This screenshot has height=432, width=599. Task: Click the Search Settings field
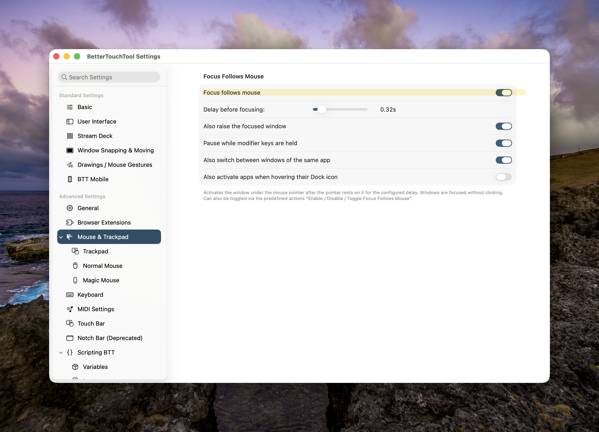point(109,77)
